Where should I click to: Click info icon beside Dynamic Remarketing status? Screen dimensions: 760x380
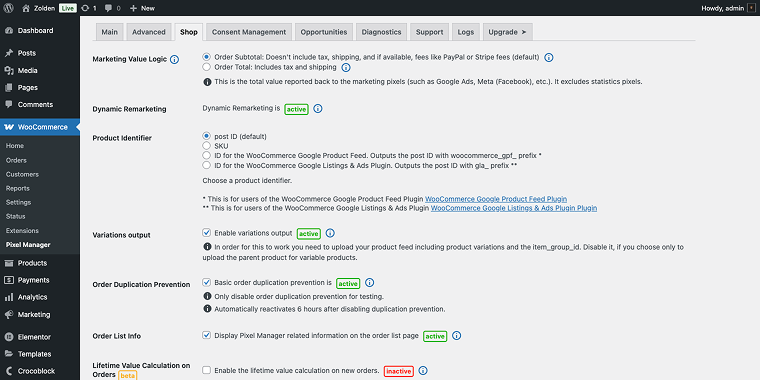318,109
